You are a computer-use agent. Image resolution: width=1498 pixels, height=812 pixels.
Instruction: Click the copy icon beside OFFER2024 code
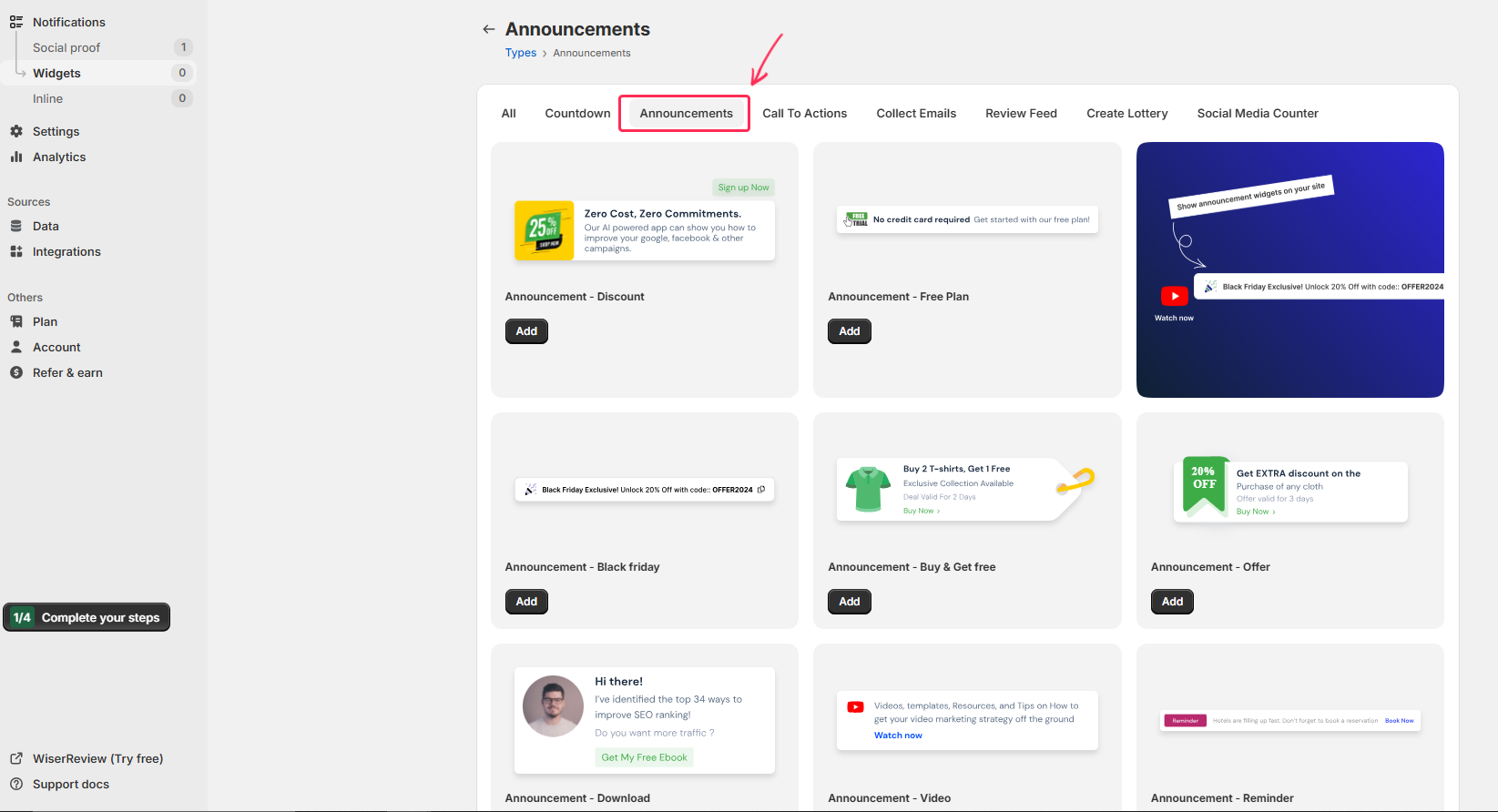pyautogui.click(x=761, y=489)
